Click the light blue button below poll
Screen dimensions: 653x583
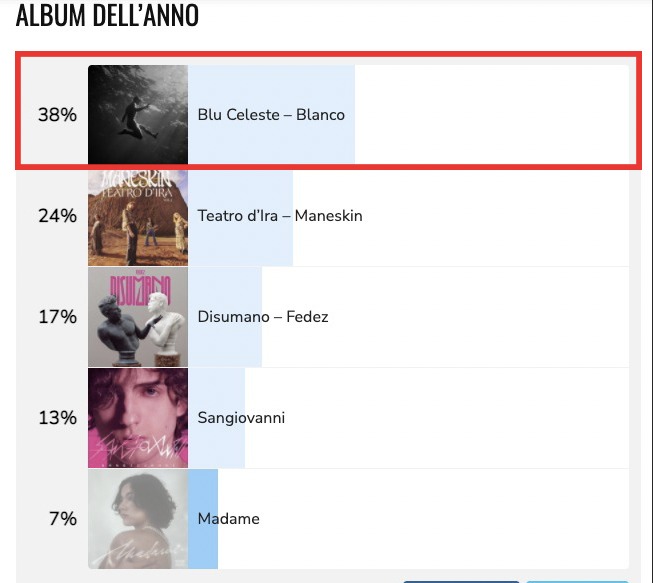577,581
